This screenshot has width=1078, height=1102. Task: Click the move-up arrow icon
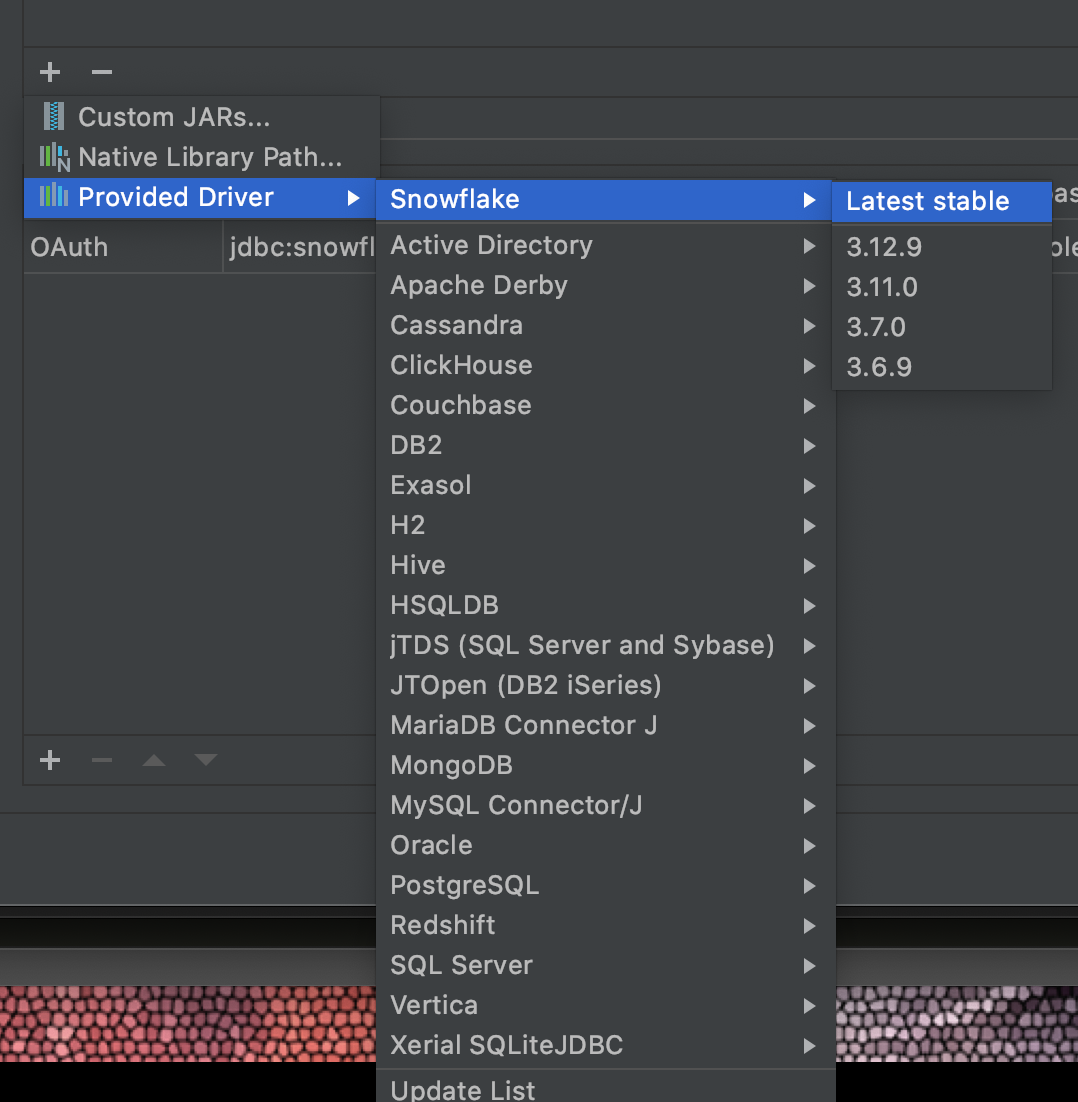click(153, 760)
